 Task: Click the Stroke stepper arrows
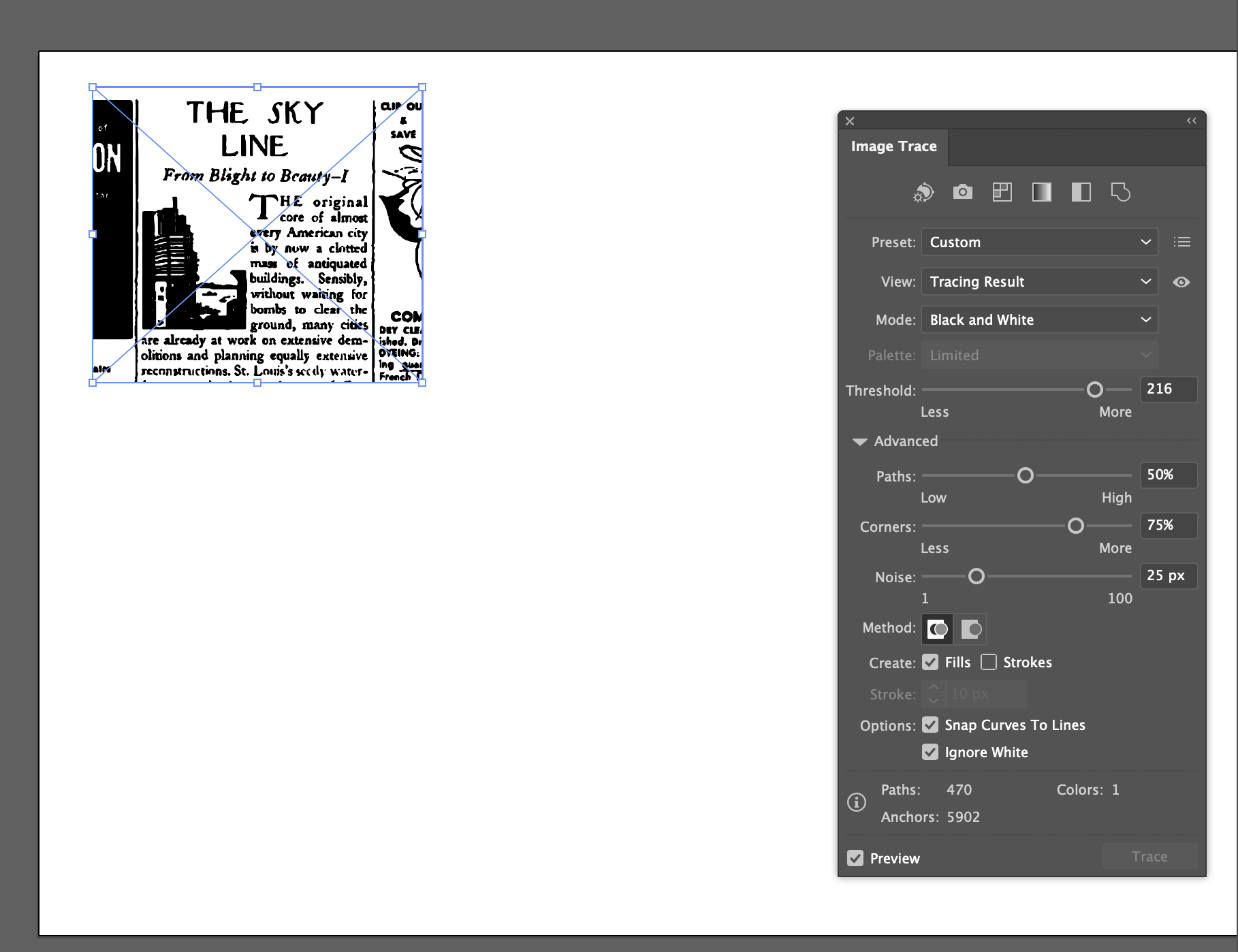(934, 694)
